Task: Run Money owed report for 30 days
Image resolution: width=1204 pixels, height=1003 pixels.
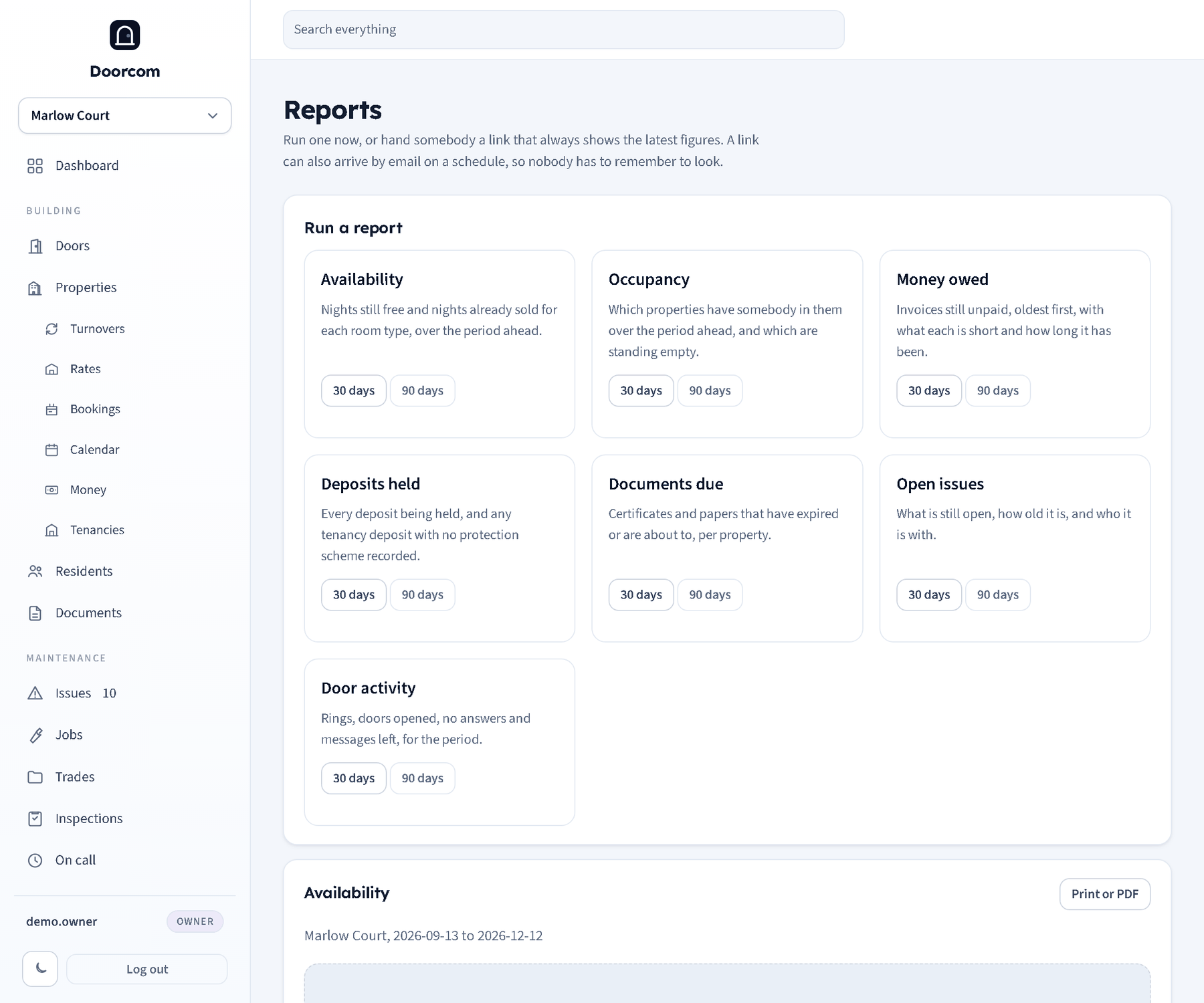Action: tap(929, 391)
